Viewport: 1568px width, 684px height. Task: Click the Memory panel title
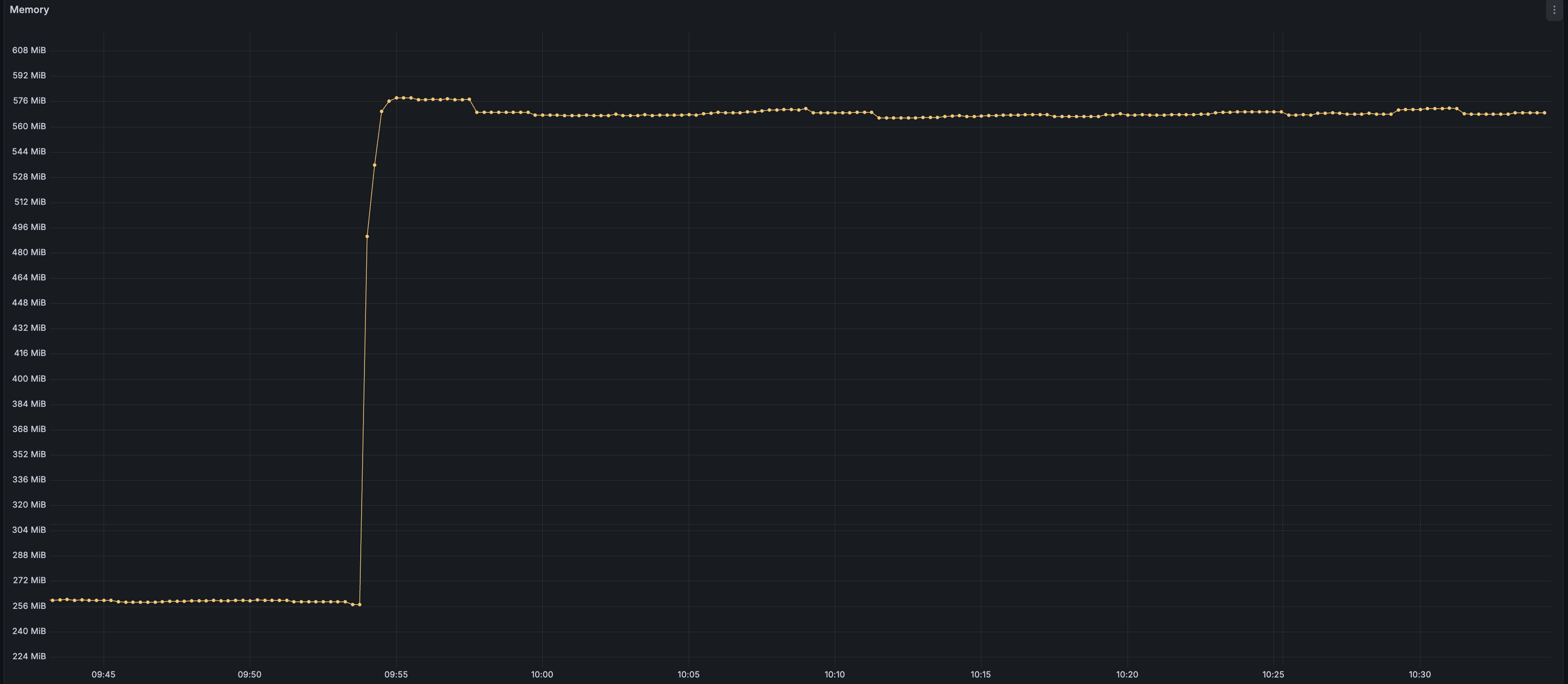[29, 10]
